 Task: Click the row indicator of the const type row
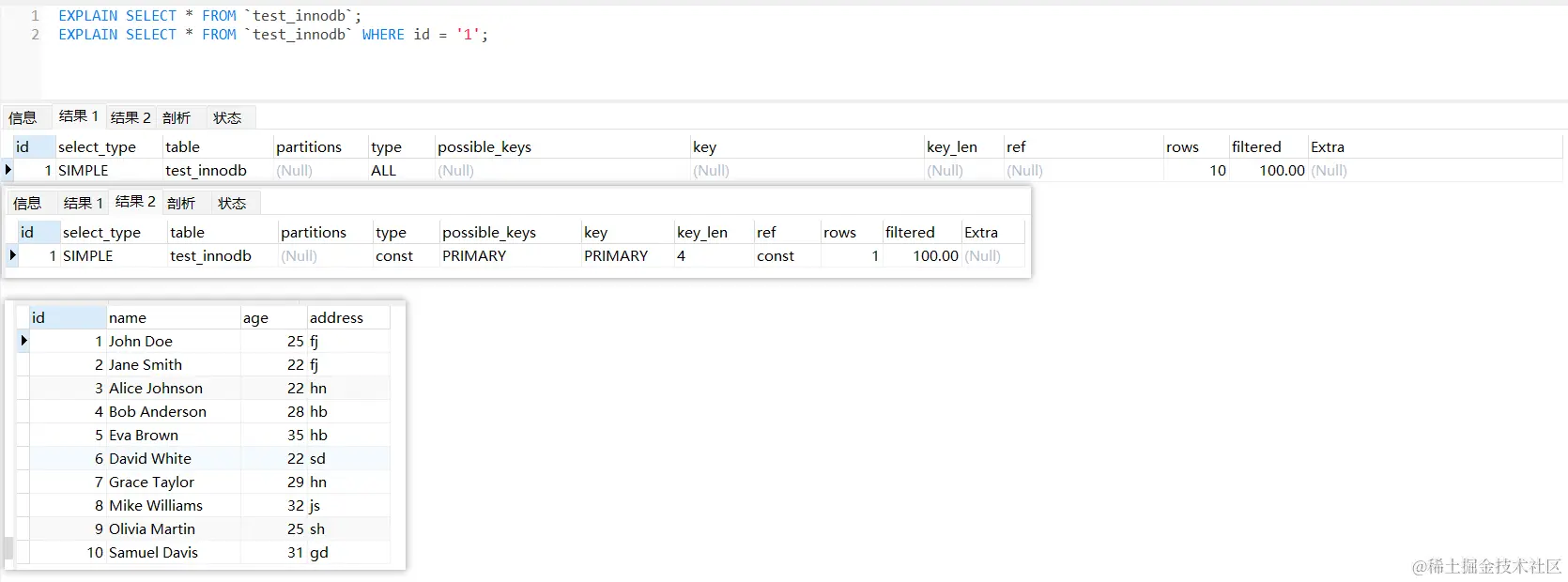(13, 255)
